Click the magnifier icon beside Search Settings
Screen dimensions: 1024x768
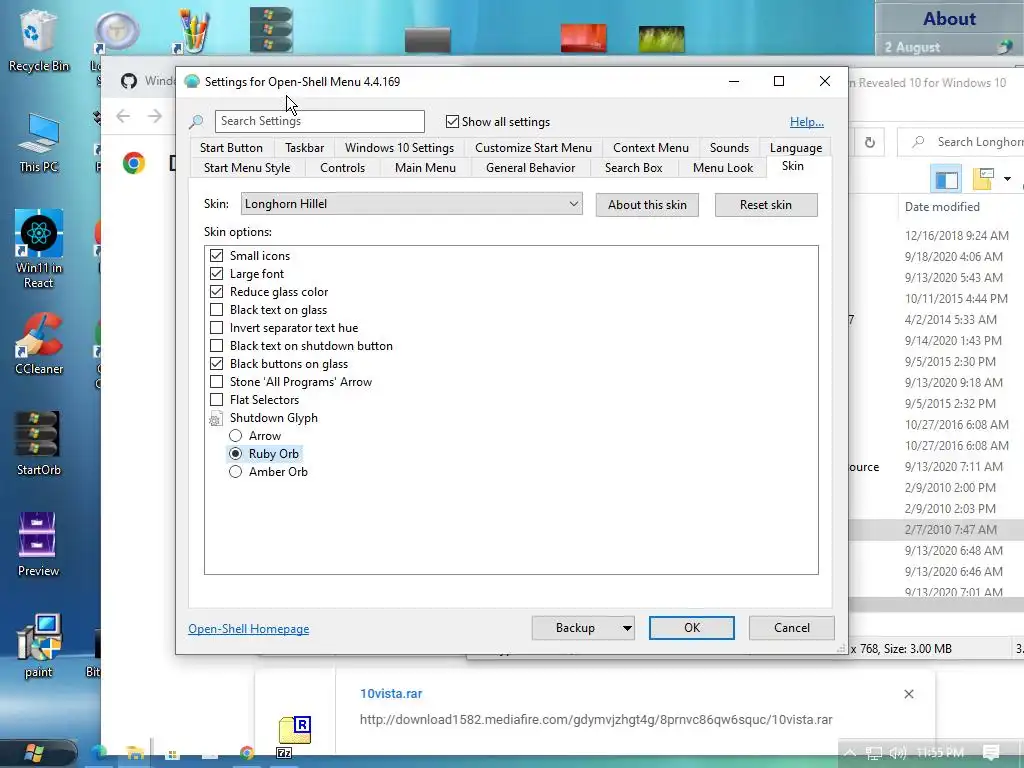pos(196,121)
